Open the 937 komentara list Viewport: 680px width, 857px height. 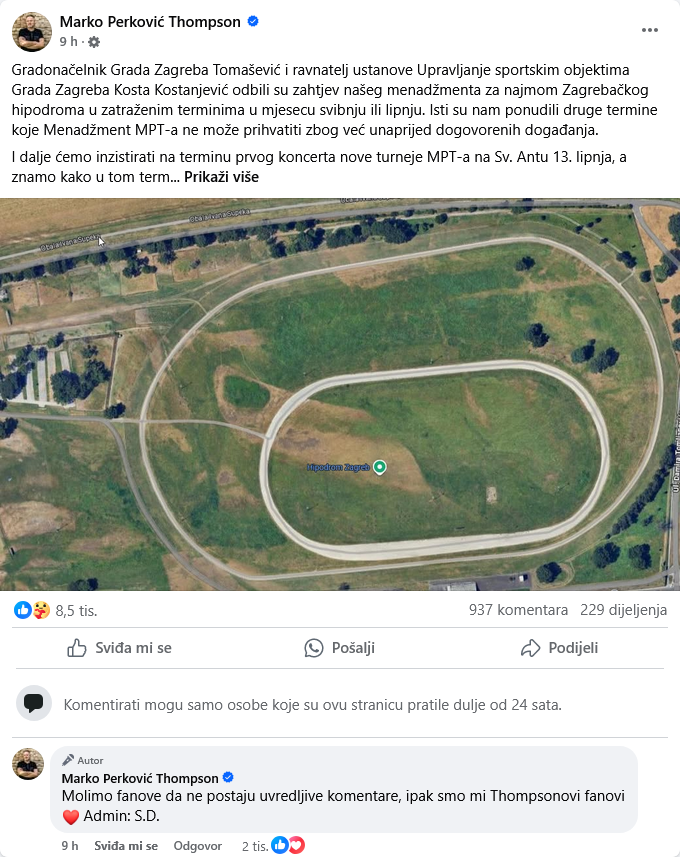pos(518,610)
